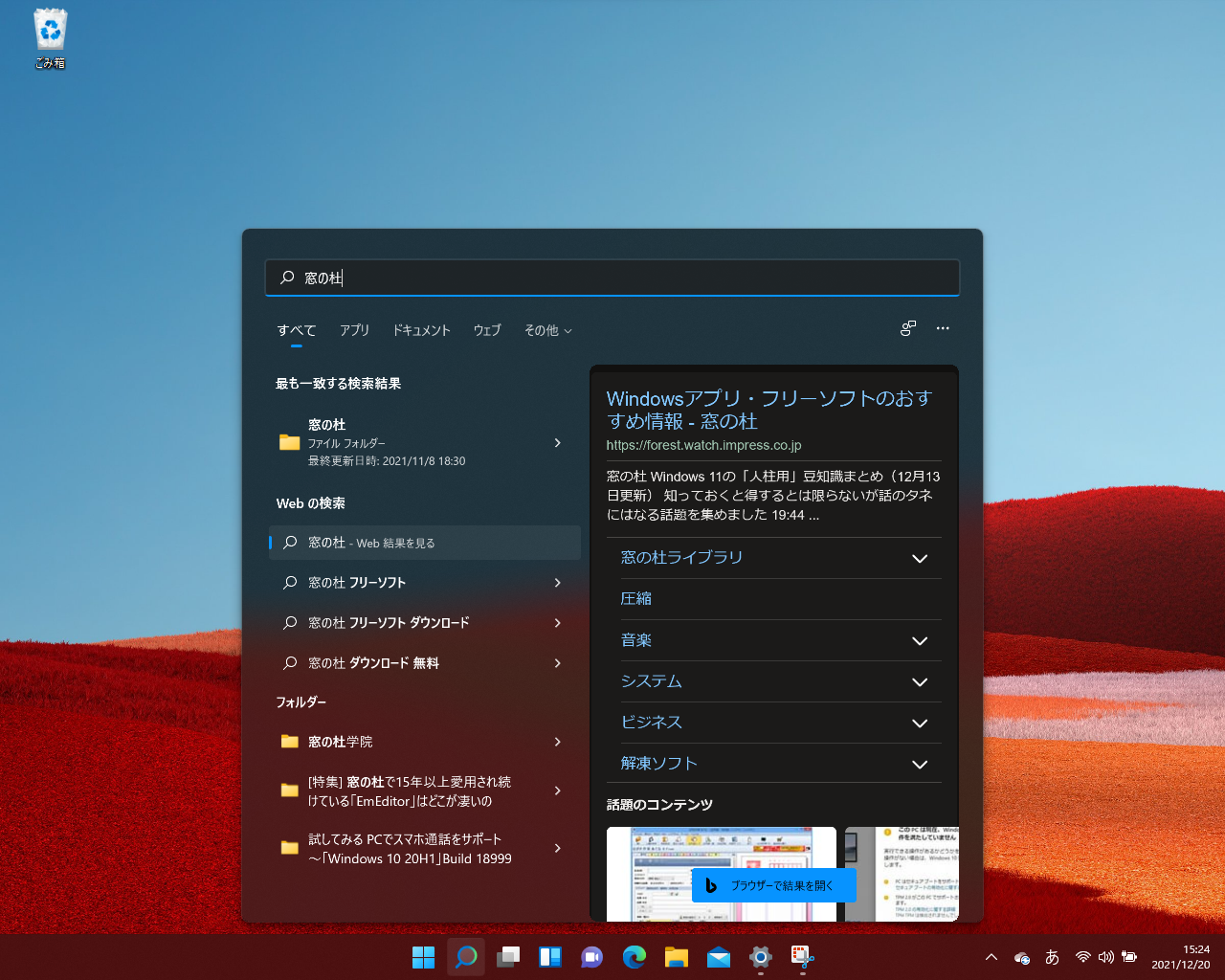
Task: Open Task View from the taskbar
Action: pos(507,956)
